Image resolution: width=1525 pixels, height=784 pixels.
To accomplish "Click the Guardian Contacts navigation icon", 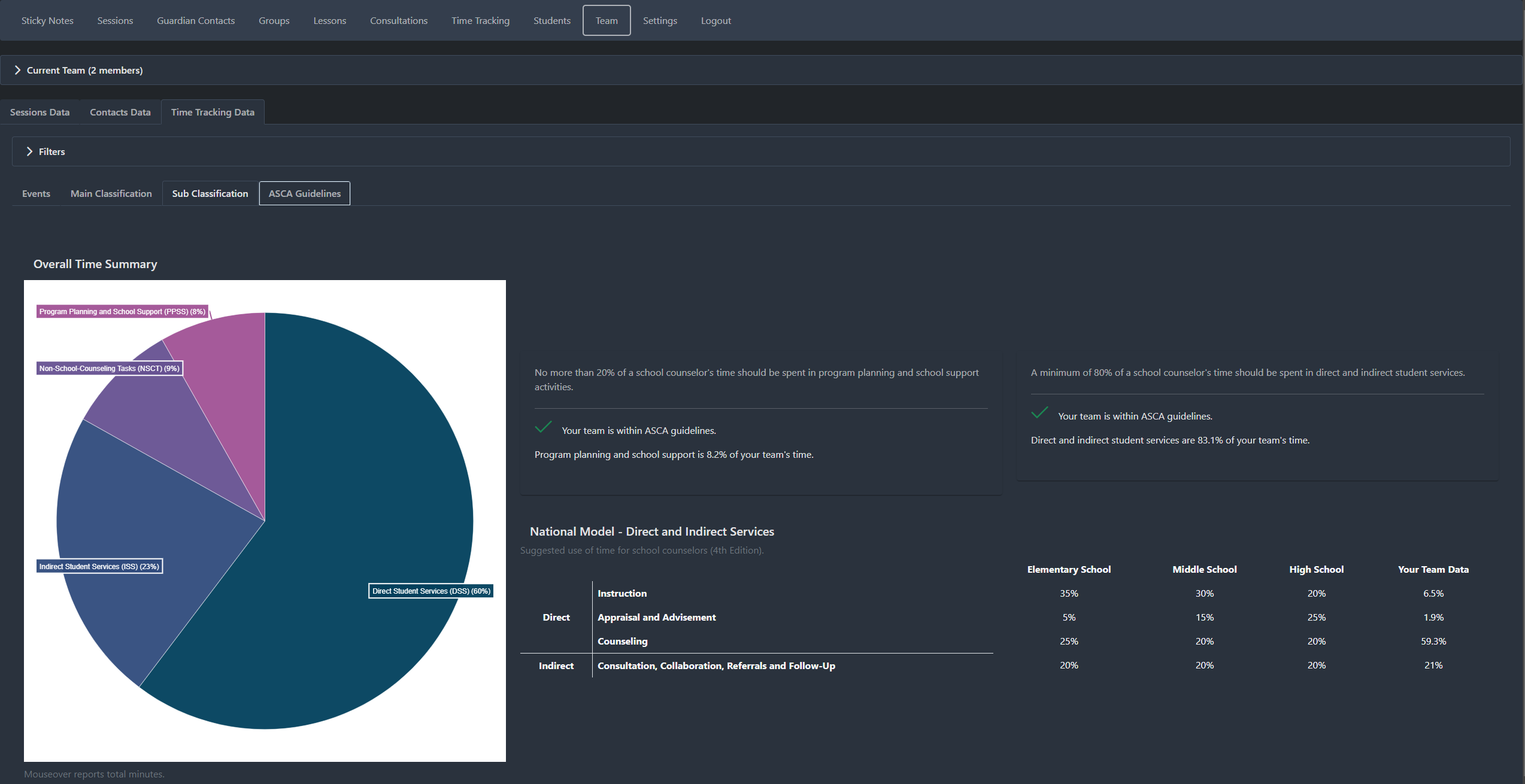I will 197,20.
